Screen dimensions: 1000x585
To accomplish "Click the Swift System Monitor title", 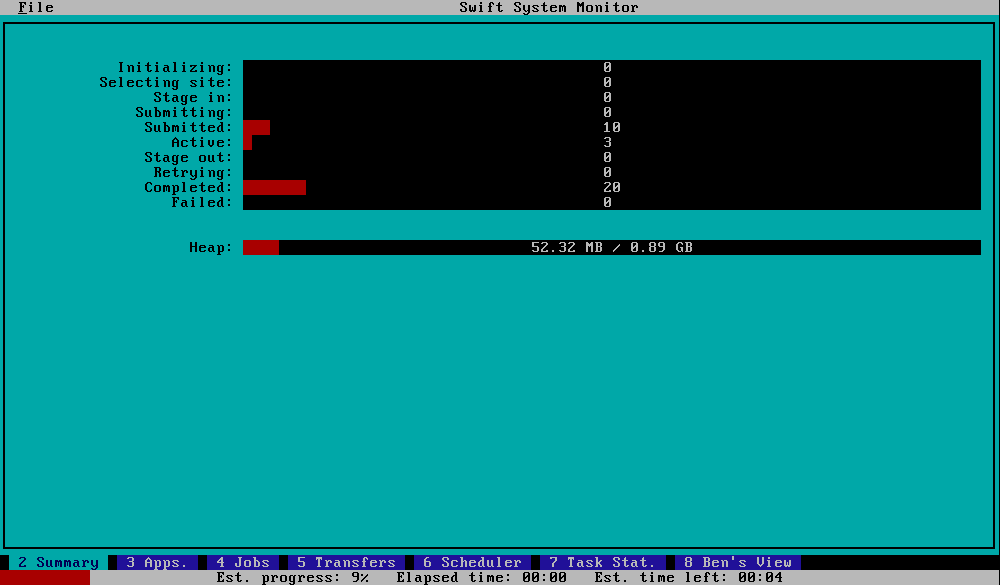I will pos(548,8).
